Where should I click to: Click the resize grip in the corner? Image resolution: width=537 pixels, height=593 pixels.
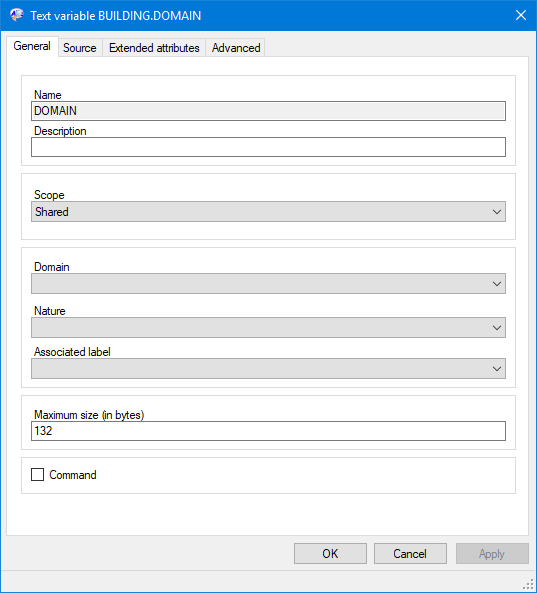click(528, 585)
